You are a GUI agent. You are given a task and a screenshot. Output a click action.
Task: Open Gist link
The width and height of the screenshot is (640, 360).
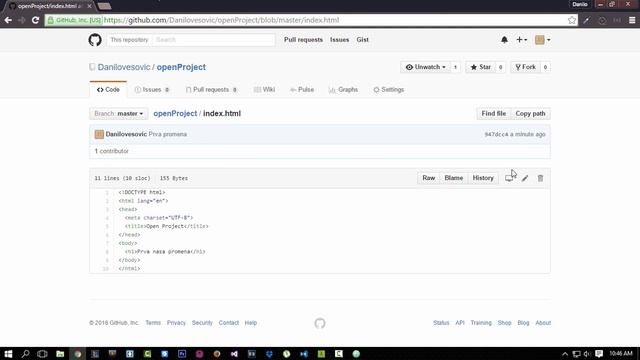362,40
